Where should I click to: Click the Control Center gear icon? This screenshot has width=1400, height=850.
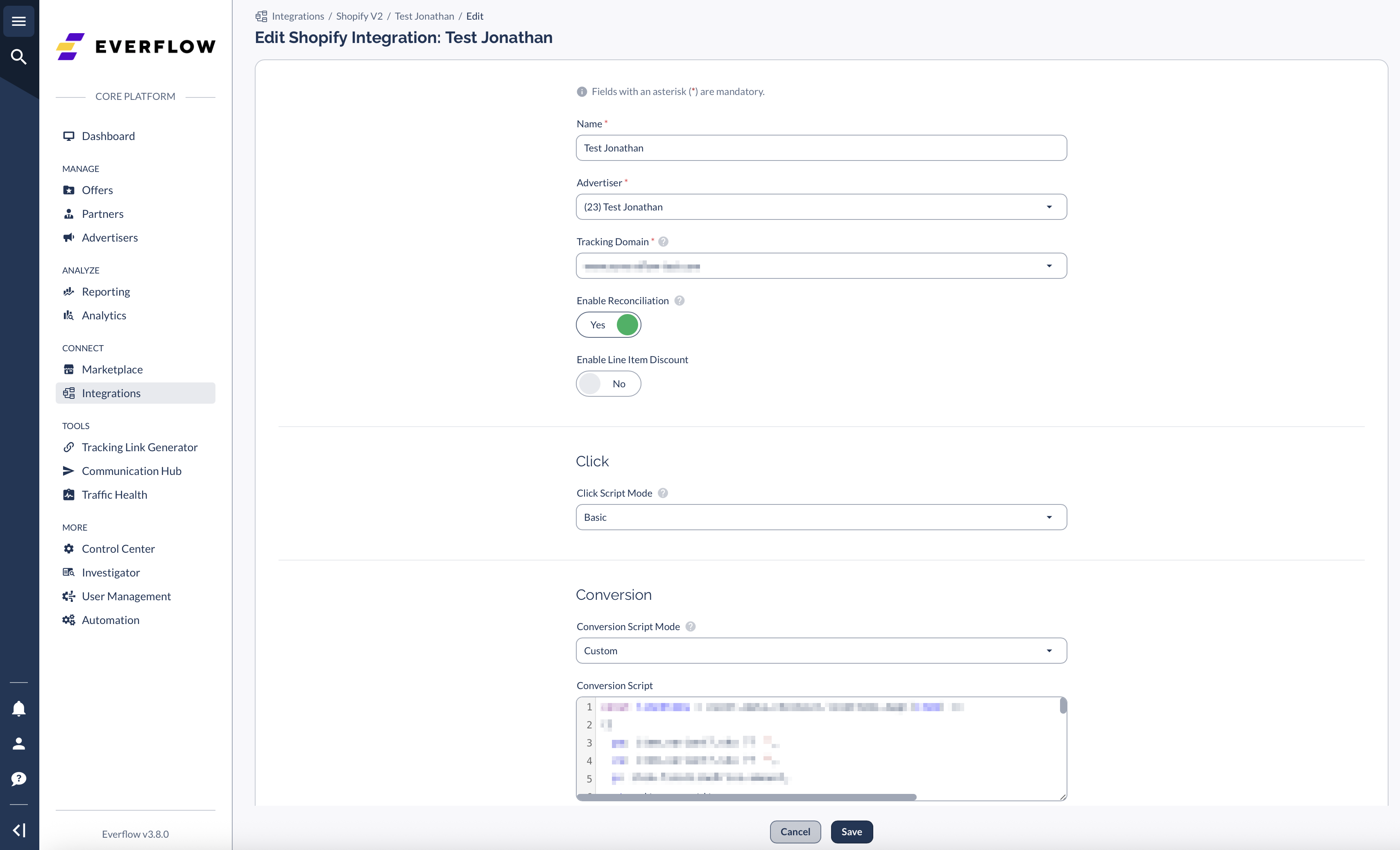click(x=69, y=549)
